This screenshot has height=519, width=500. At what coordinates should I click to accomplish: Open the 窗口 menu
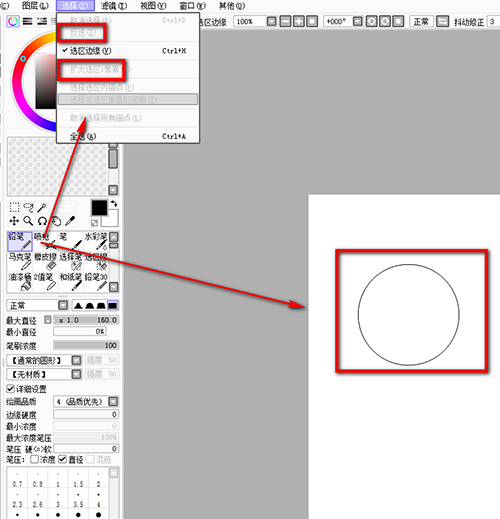coord(193,6)
